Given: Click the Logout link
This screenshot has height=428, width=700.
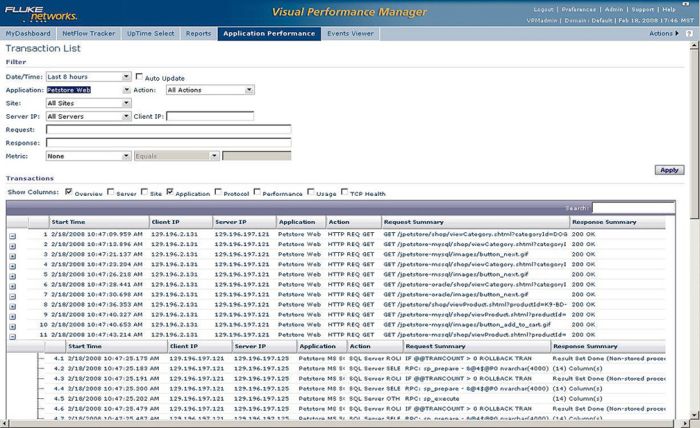Looking at the screenshot, I should point(543,9).
